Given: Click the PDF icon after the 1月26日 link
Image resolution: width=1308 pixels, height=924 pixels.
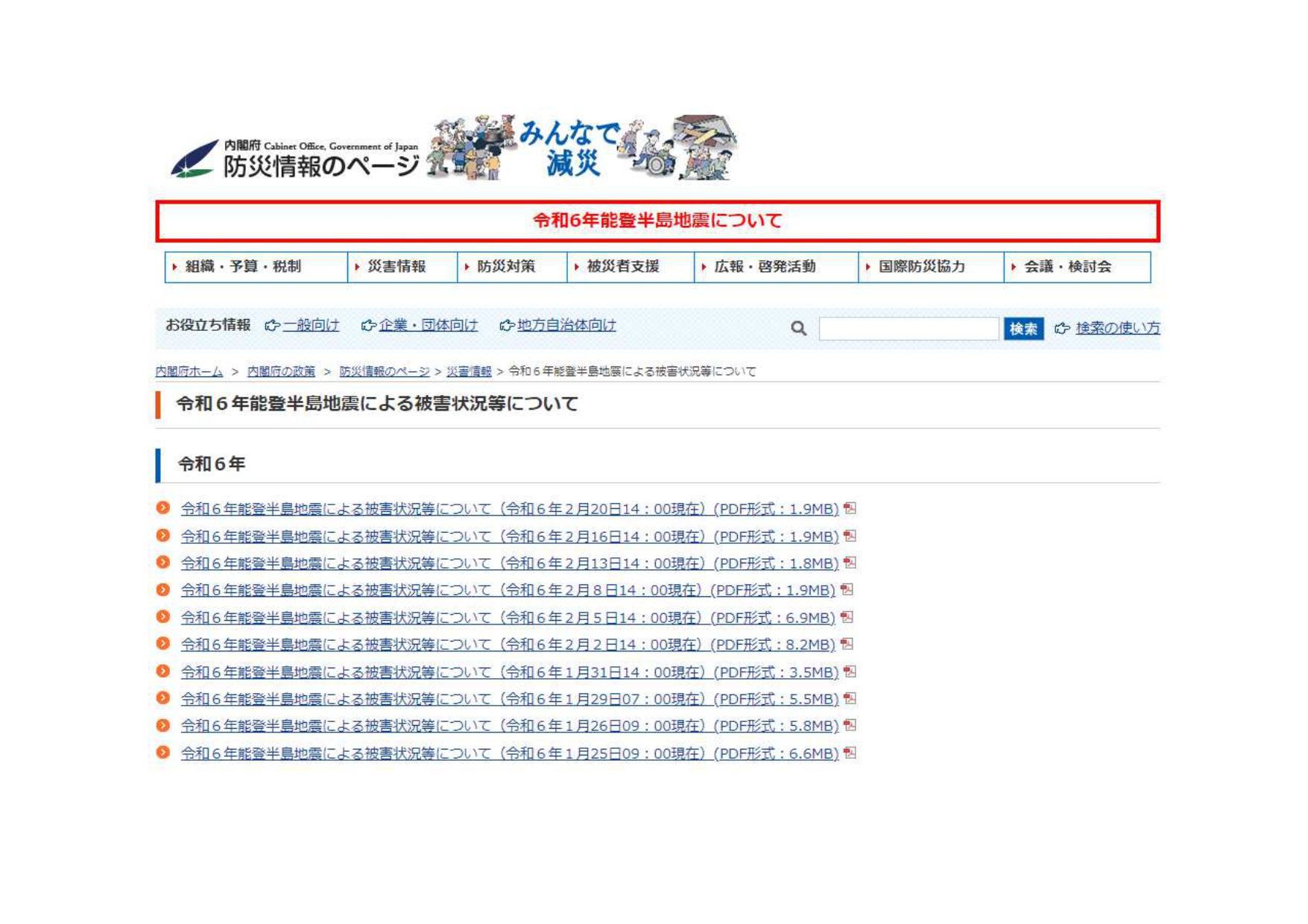Looking at the screenshot, I should click(x=850, y=725).
